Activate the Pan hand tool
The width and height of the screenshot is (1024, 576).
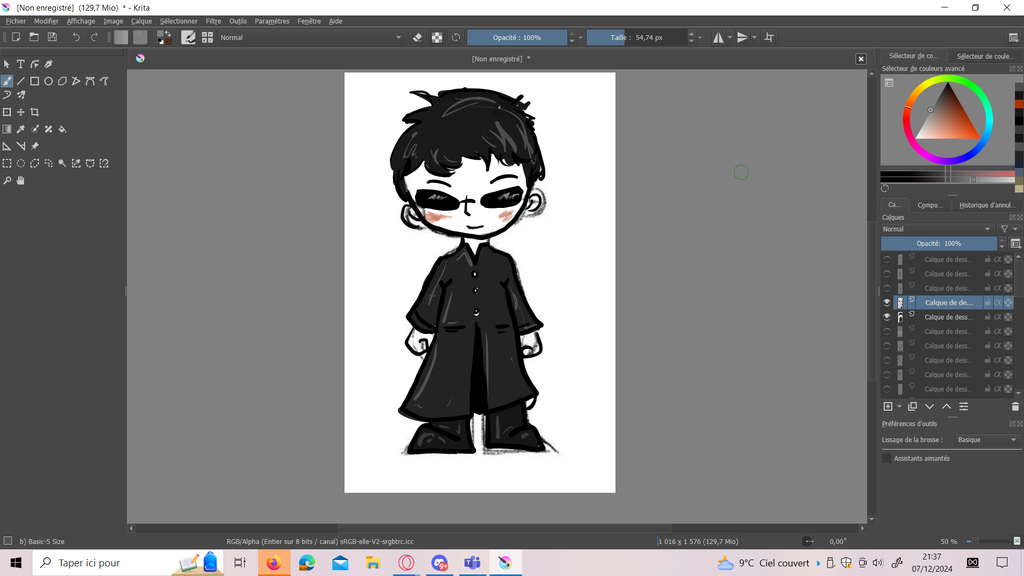pos(20,181)
